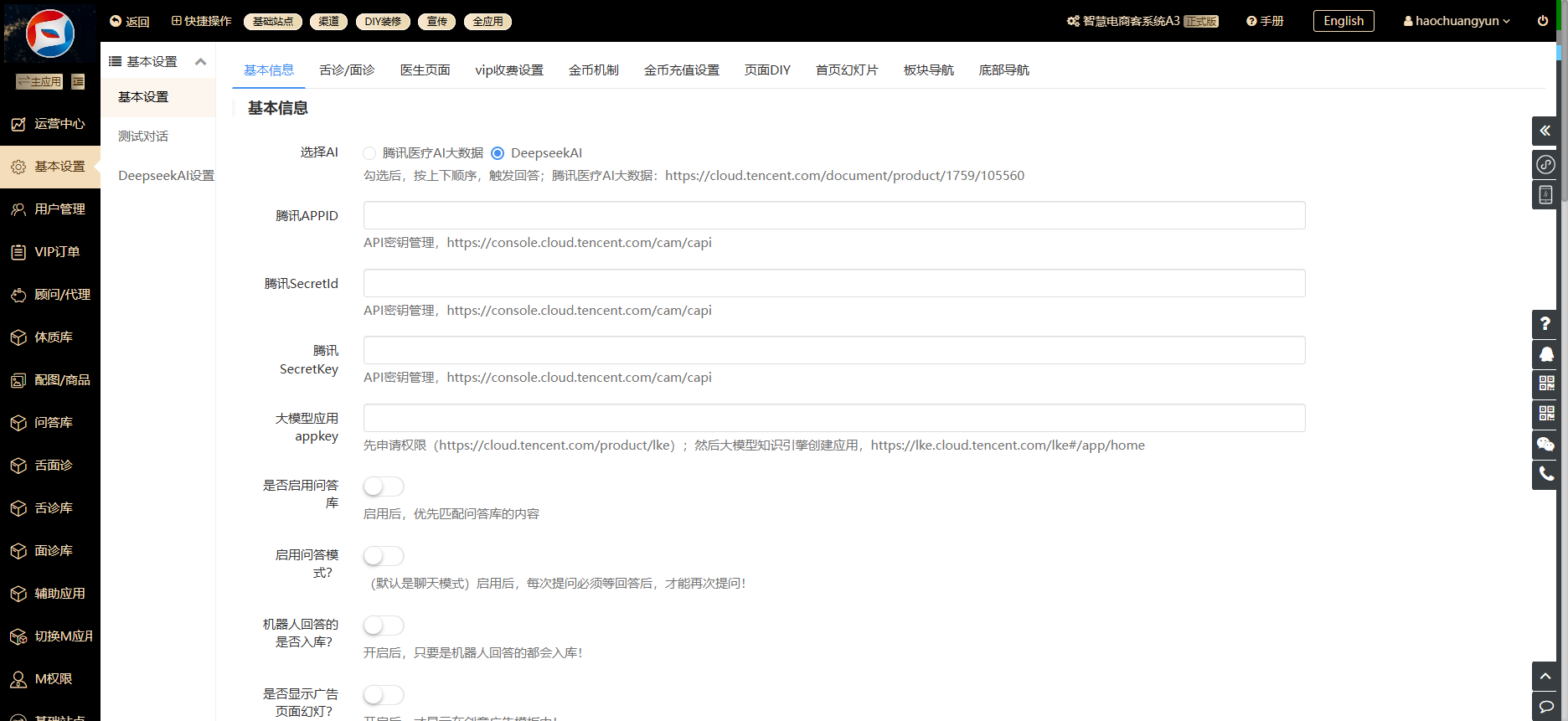
Task: Collapse sidebar with the menu fold icon
Action: (x=78, y=81)
